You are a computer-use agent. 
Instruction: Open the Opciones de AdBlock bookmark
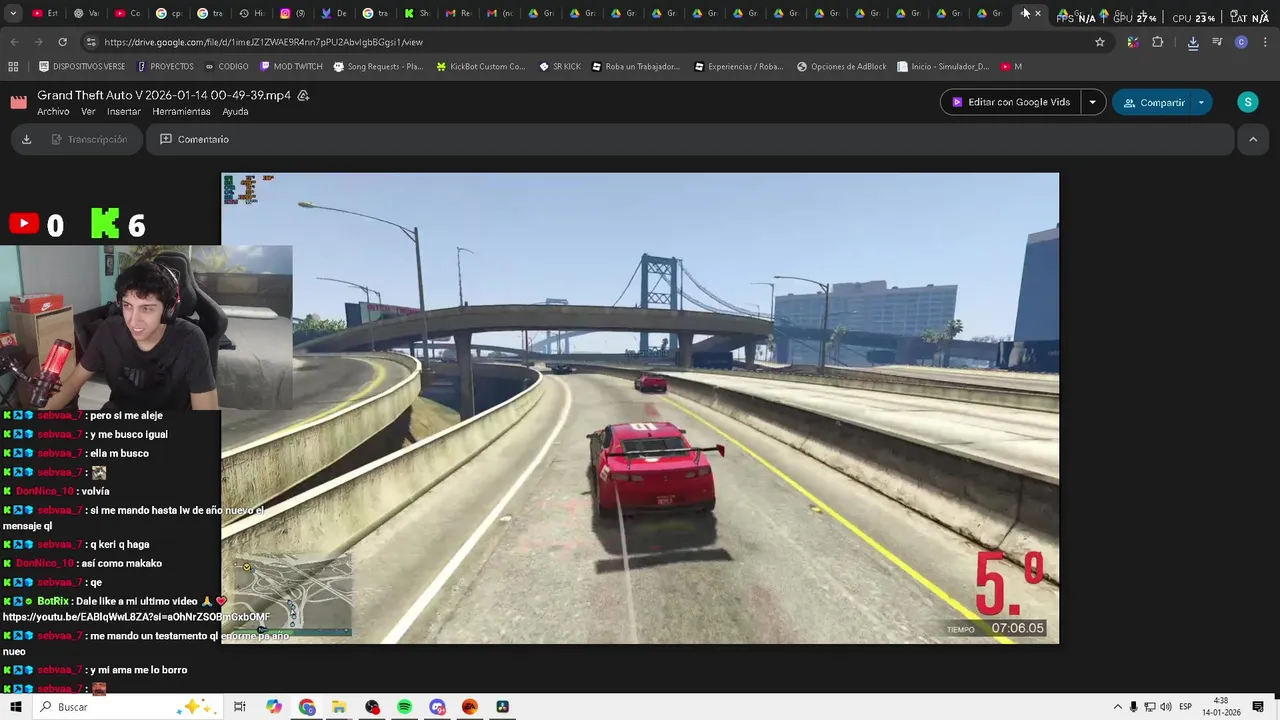841,66
